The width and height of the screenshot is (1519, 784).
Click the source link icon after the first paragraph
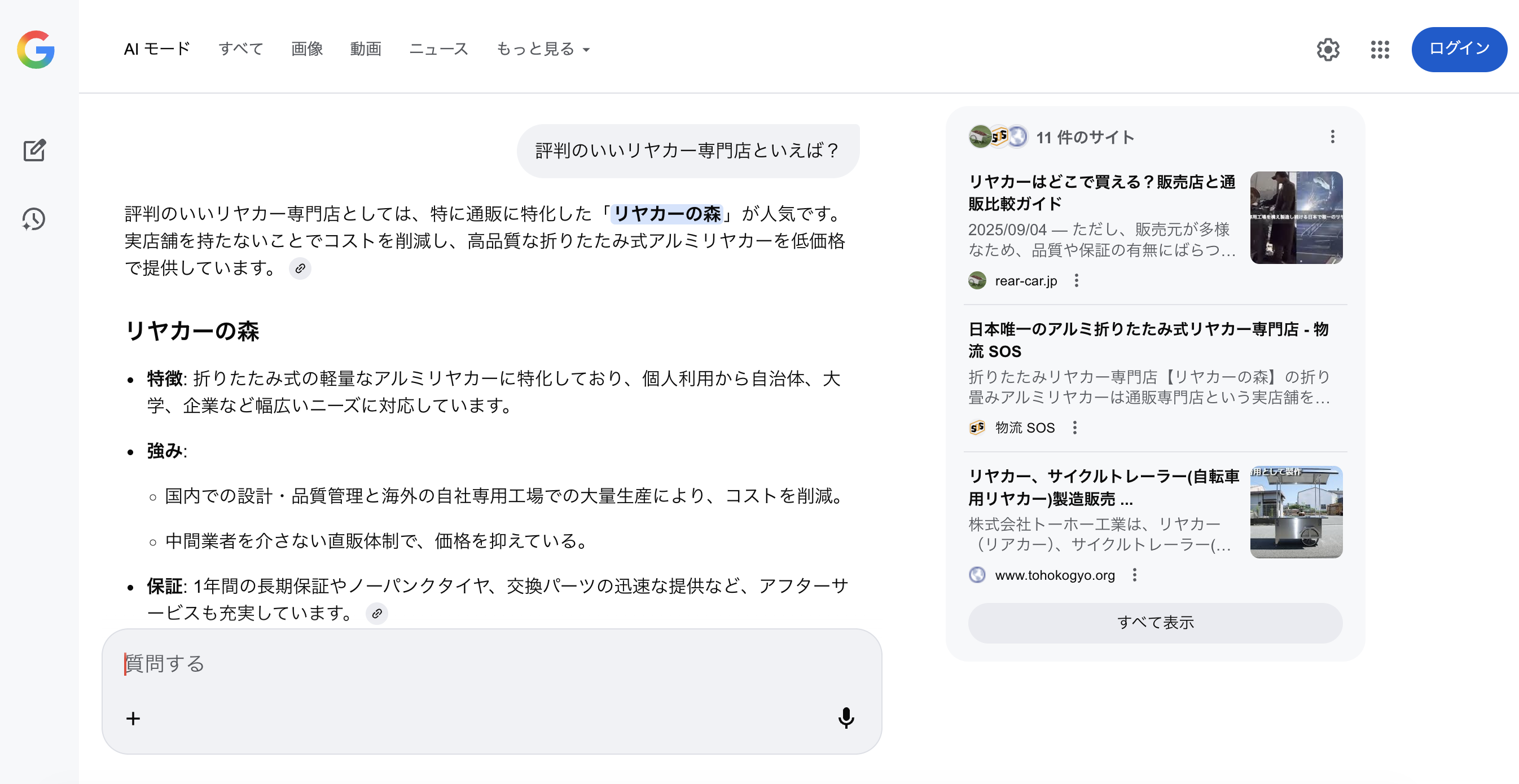pyautogui.click(x=300, y=269)
